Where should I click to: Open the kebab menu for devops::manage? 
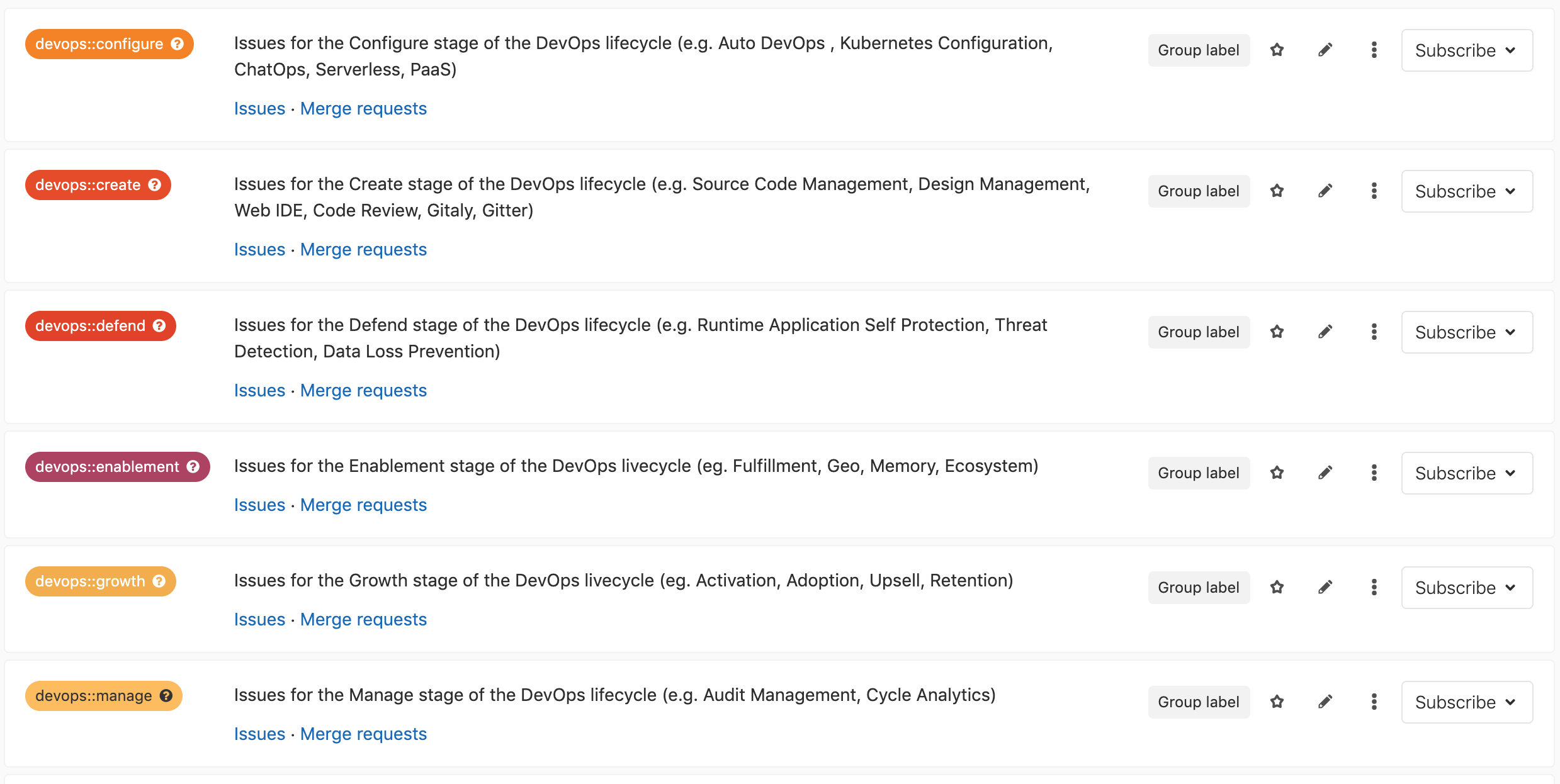point(1374,702)
